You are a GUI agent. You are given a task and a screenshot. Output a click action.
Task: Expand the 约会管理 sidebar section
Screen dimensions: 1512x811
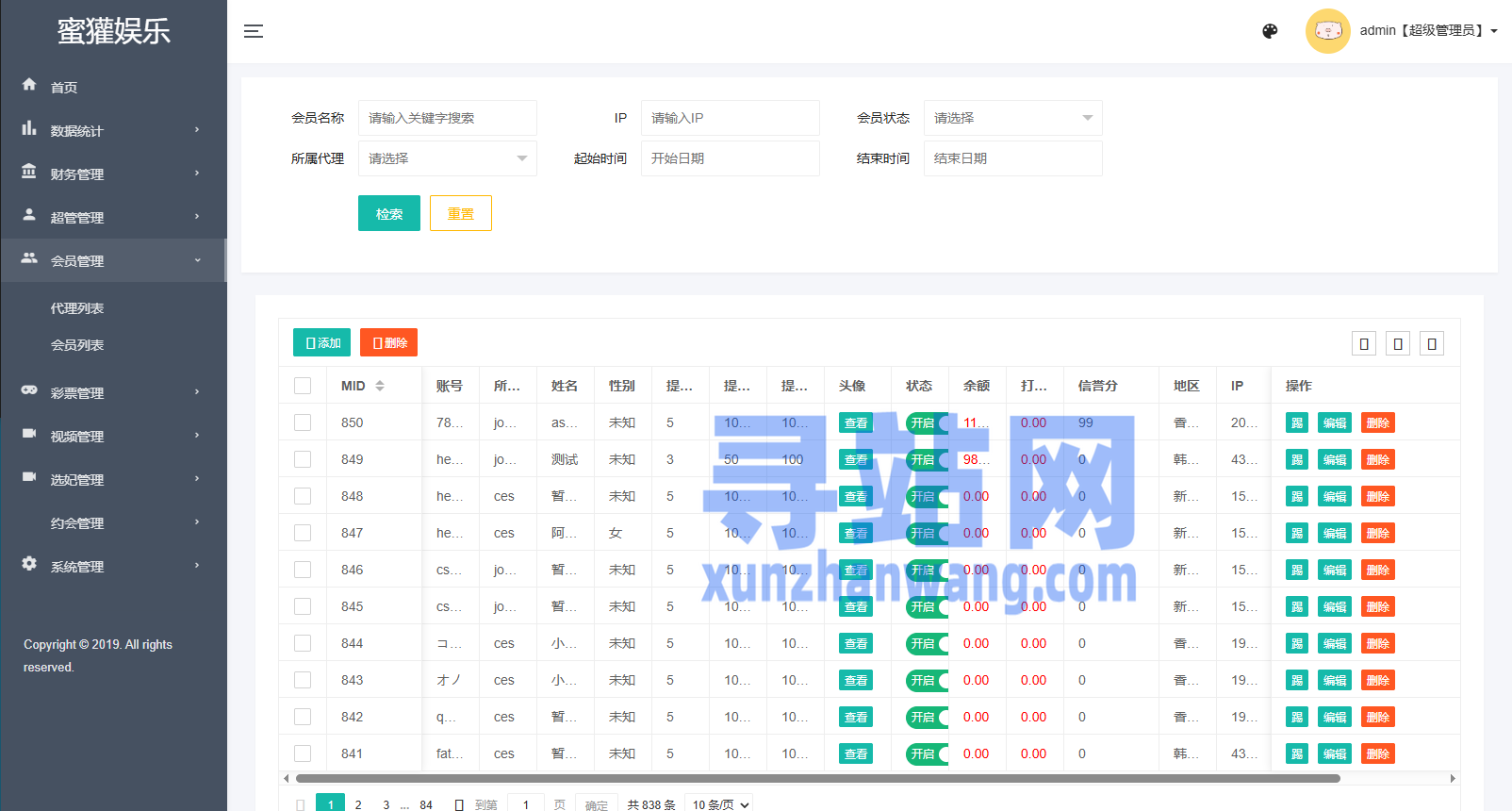click(113, 522)
